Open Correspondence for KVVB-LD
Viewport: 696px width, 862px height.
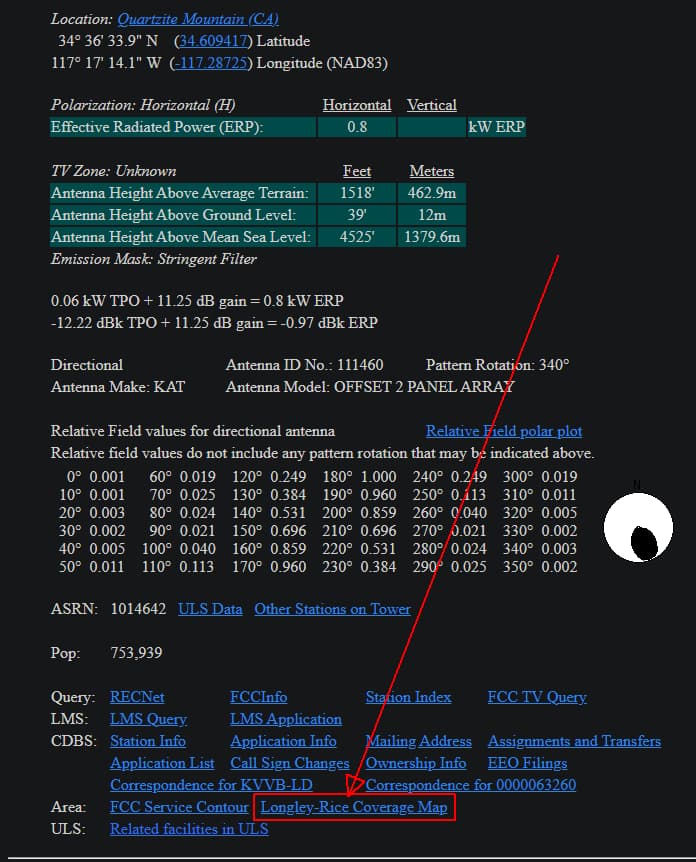pos(211,785)
